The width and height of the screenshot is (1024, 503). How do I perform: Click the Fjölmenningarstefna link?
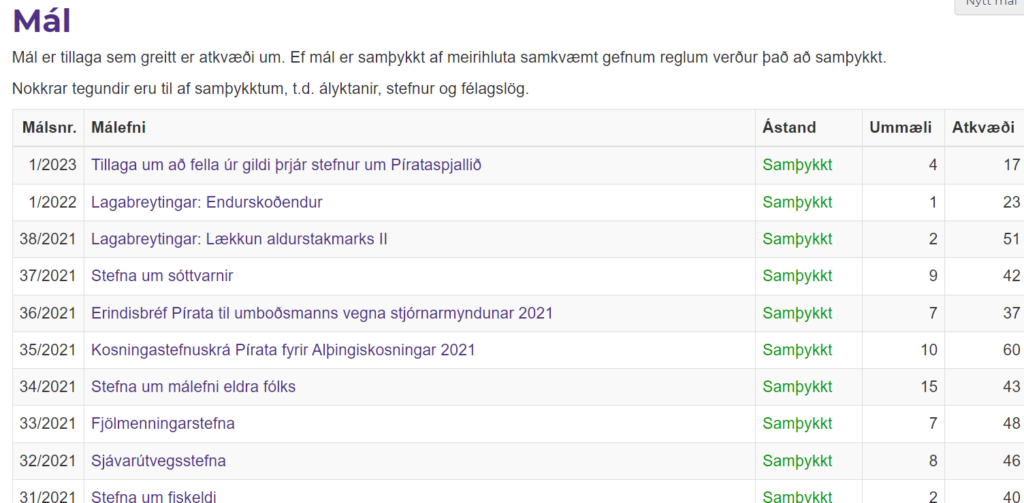(163, 424)
